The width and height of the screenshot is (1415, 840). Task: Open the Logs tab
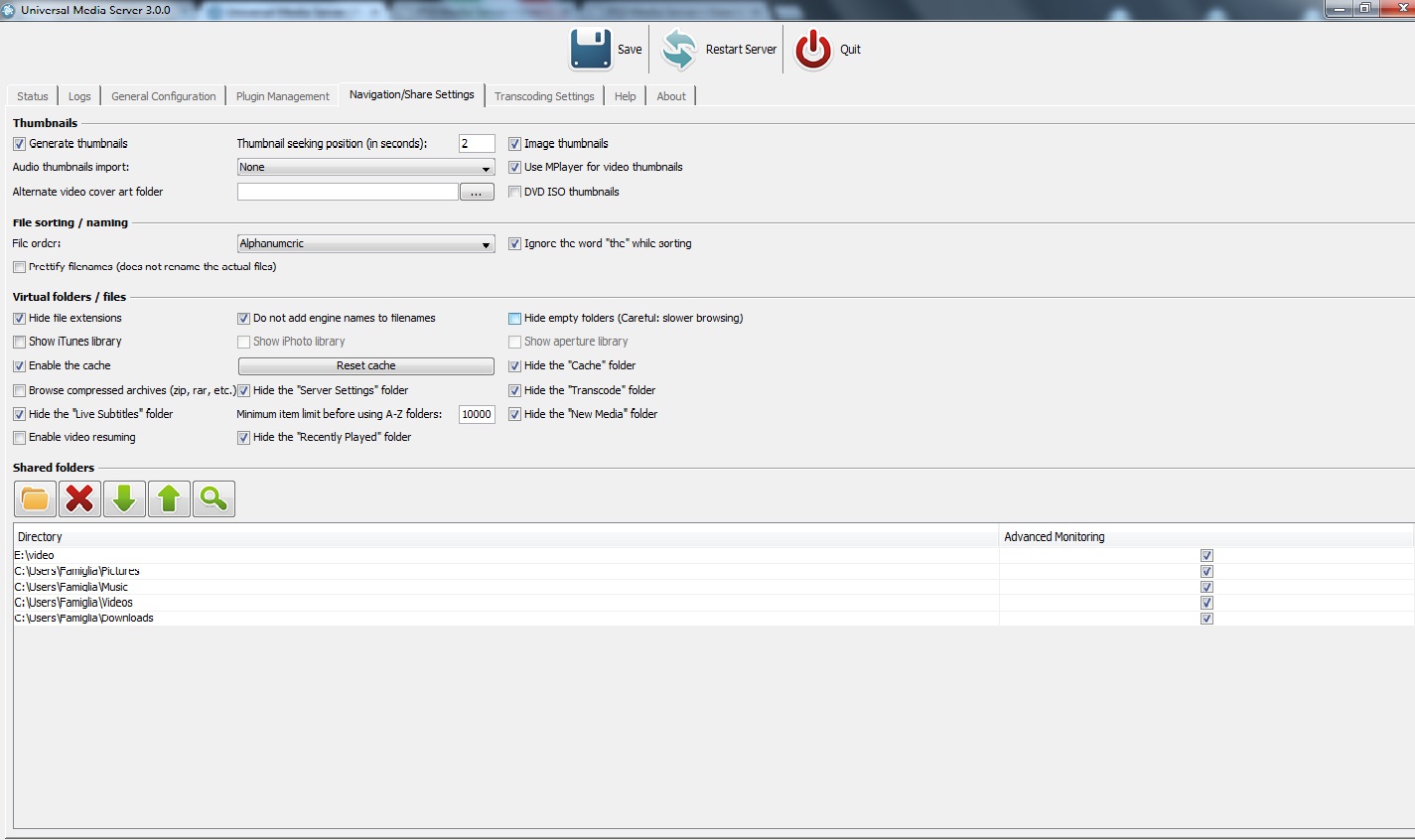79,96
